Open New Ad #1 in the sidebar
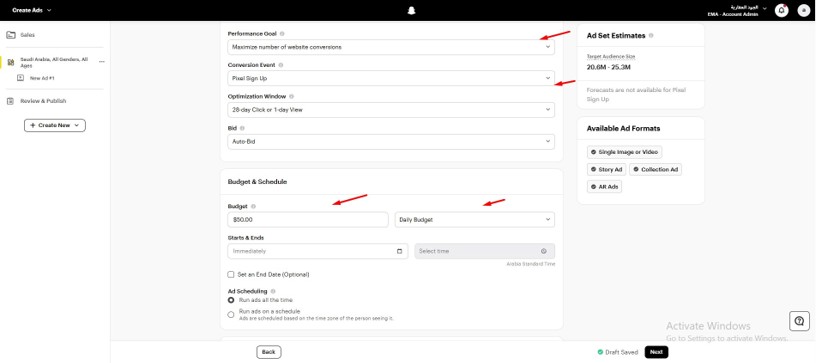The image size is (816, 363). pyautogui.click(x=42, y=77)
